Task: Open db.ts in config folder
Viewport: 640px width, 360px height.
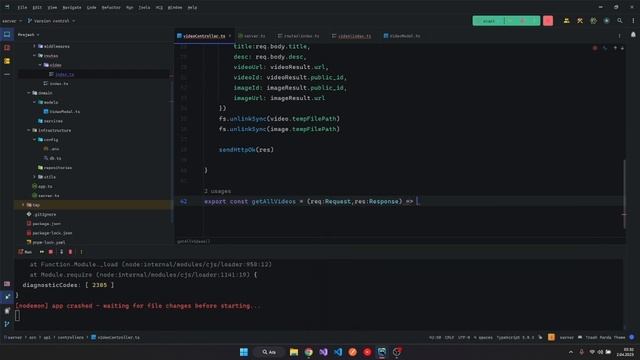Action: point(52,158)
